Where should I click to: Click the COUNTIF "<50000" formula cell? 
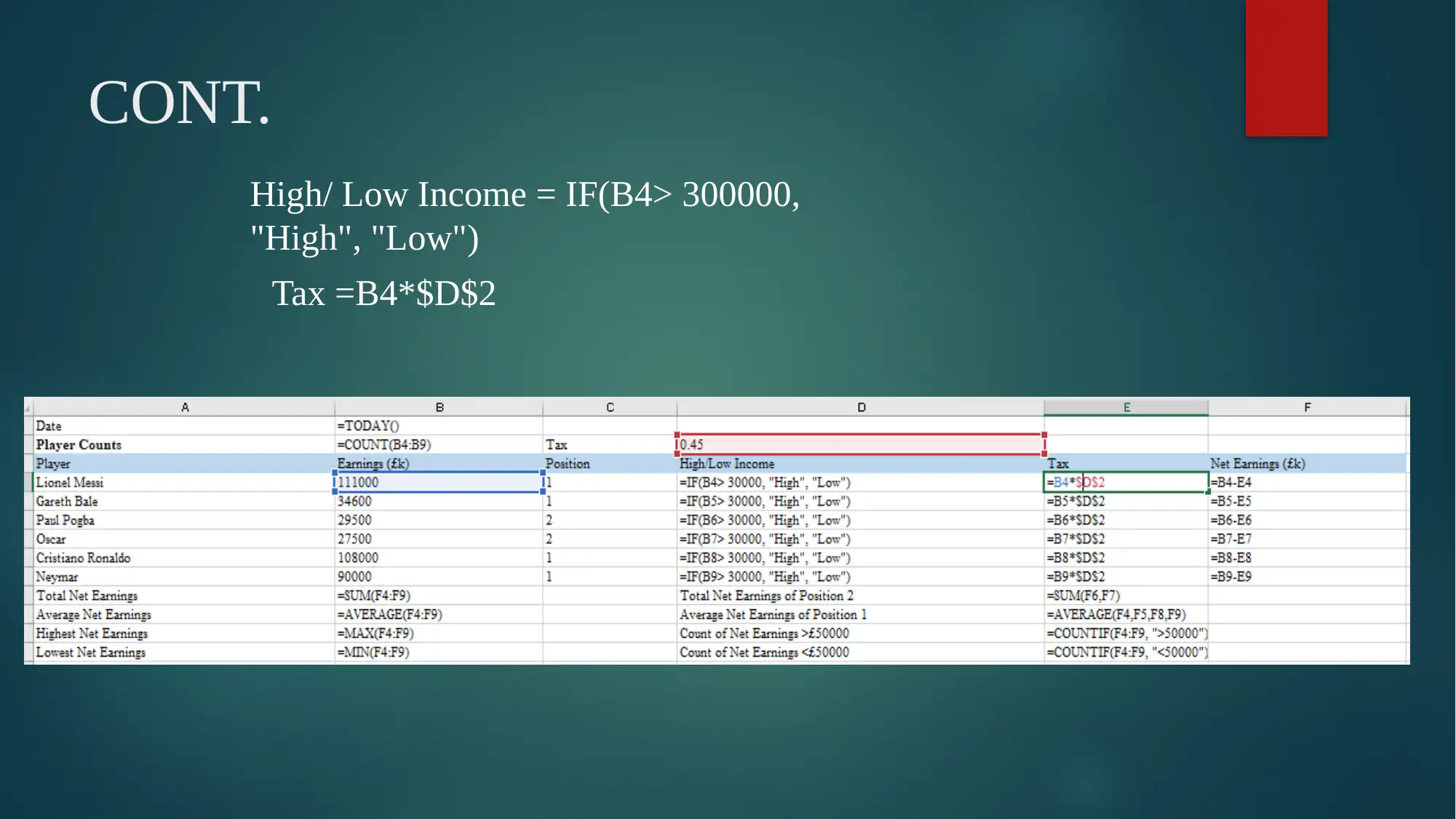[1126, 653]
